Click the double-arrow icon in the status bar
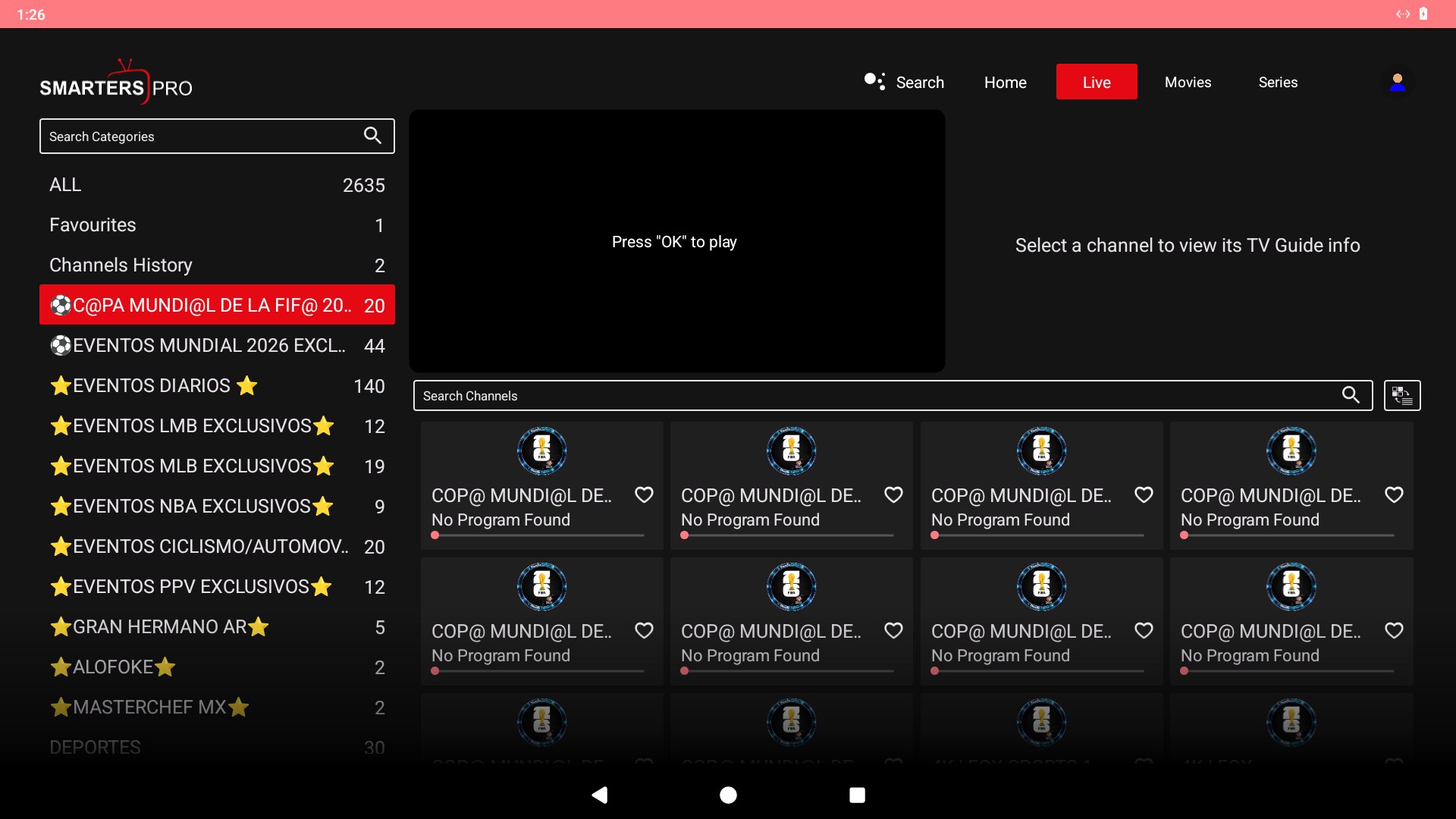 pyautogui.click(x=1403, y=14)
